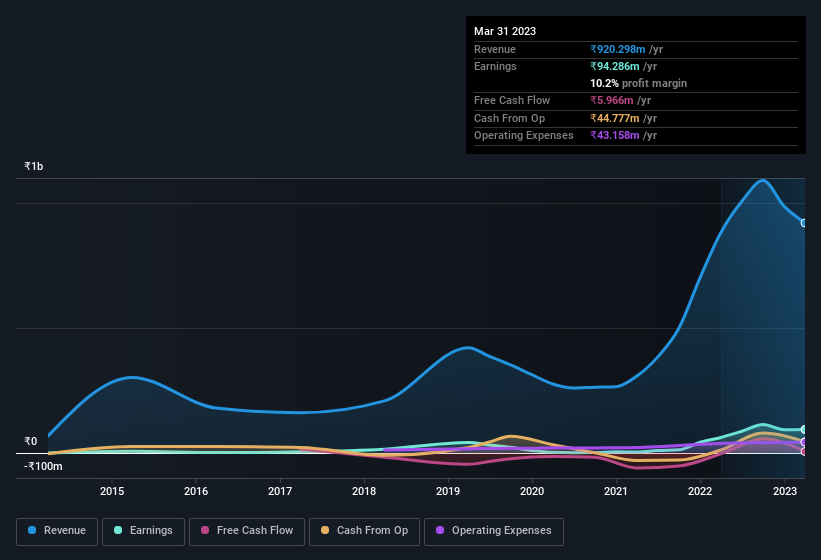
Task: Click the ₹94.286m earnings value
Action: tap(615, 66)
